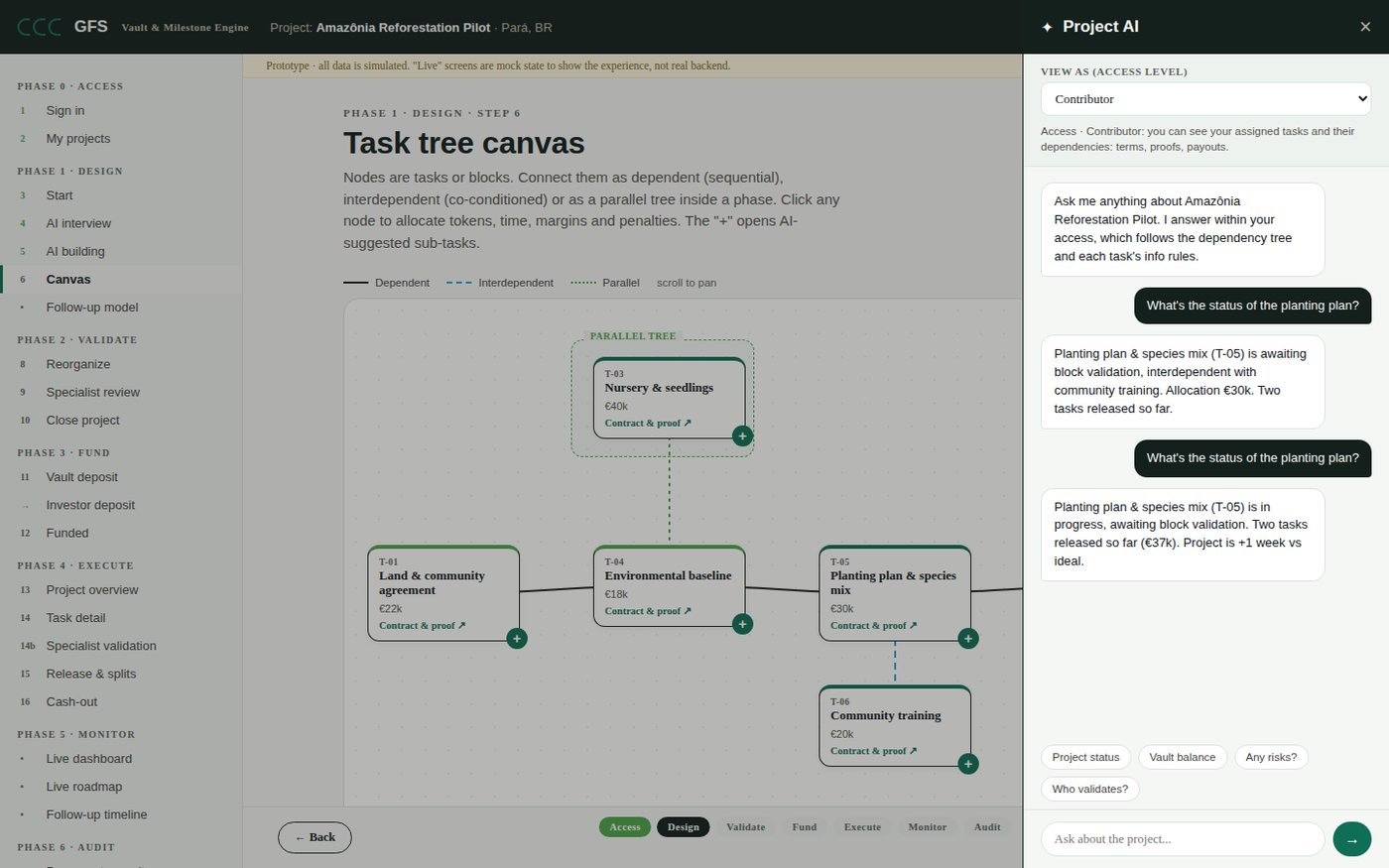Select the Vault balance suggestion chip

(1183, 757)
